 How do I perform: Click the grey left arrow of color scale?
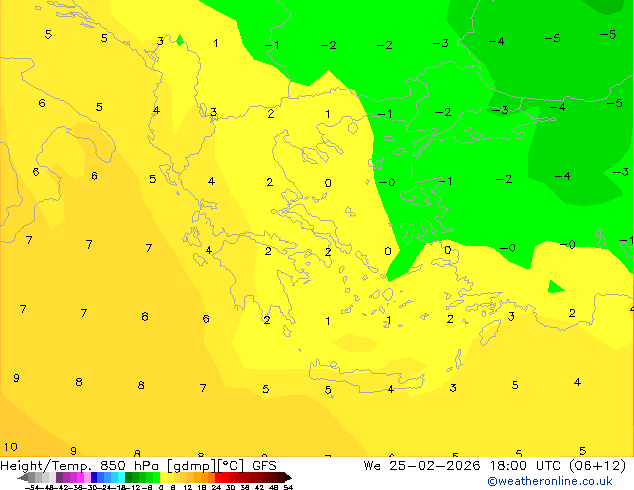(x=23, y=477)
